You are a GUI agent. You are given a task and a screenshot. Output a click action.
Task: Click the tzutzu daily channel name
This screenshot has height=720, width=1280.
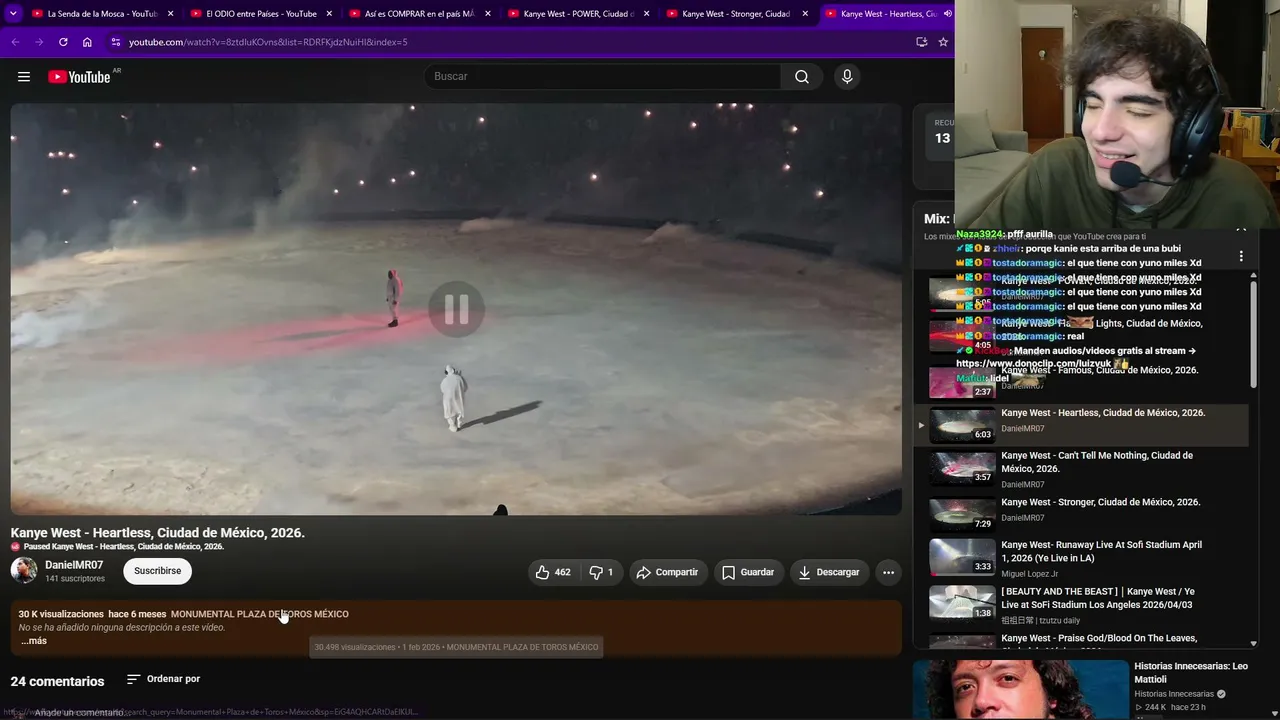point(1040,620)
